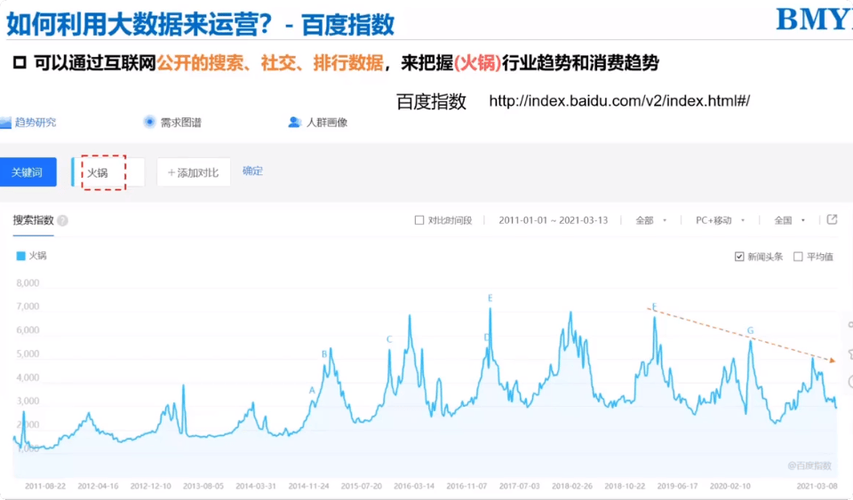The image size is (853, 500).
Task: Expand the 全部 time span dropdown
Action: point(651,220)
